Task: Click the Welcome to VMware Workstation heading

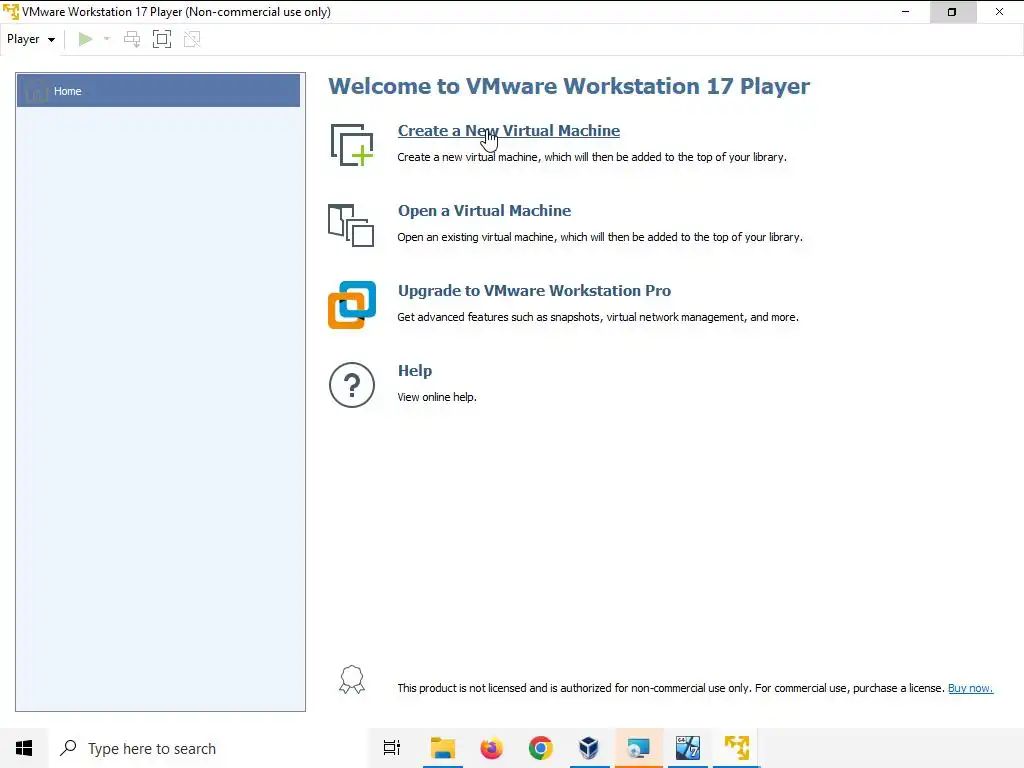Action: (x=569, y=86)
